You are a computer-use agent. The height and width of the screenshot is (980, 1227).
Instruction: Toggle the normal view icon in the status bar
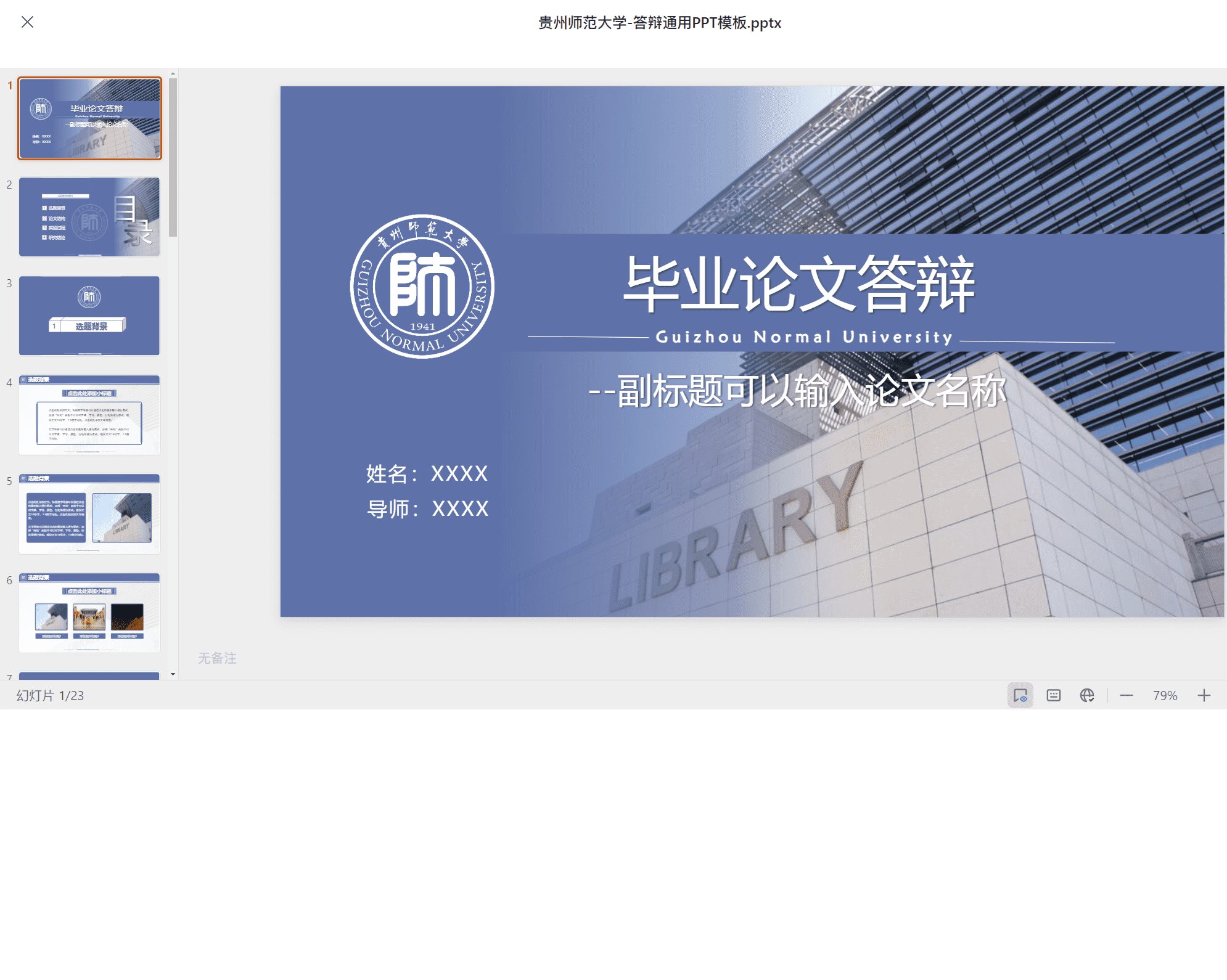pos(1020,695)
